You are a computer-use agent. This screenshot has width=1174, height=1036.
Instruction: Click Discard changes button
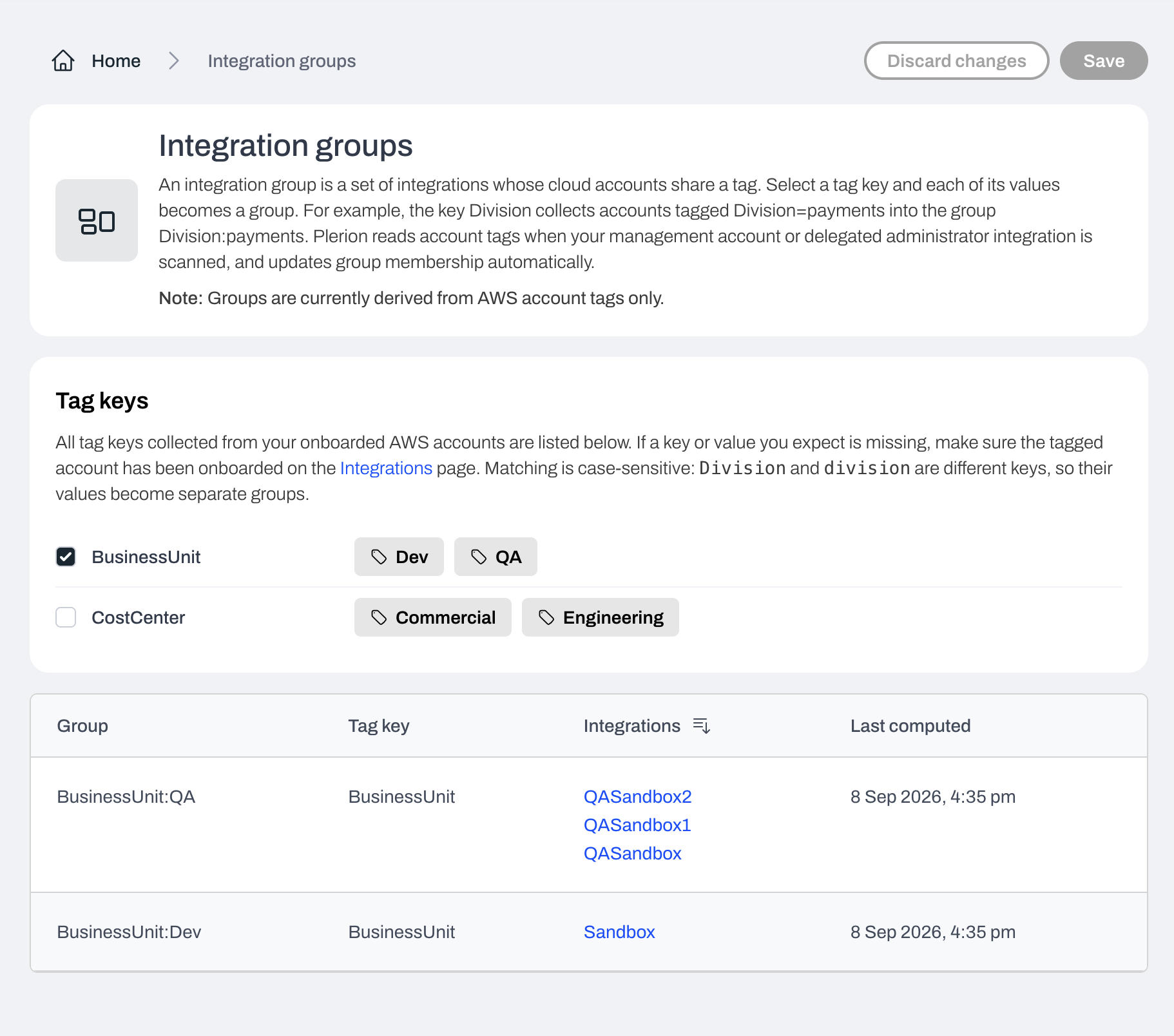click(956, 61)
